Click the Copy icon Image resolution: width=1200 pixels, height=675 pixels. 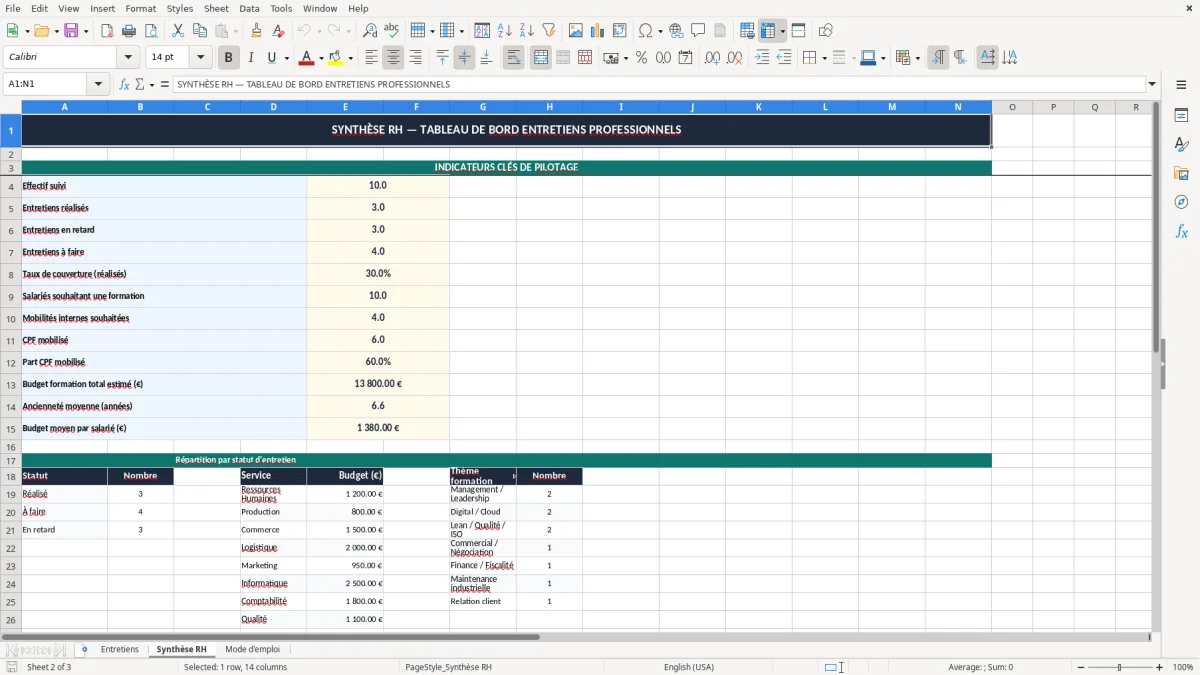tap(200, 31)
